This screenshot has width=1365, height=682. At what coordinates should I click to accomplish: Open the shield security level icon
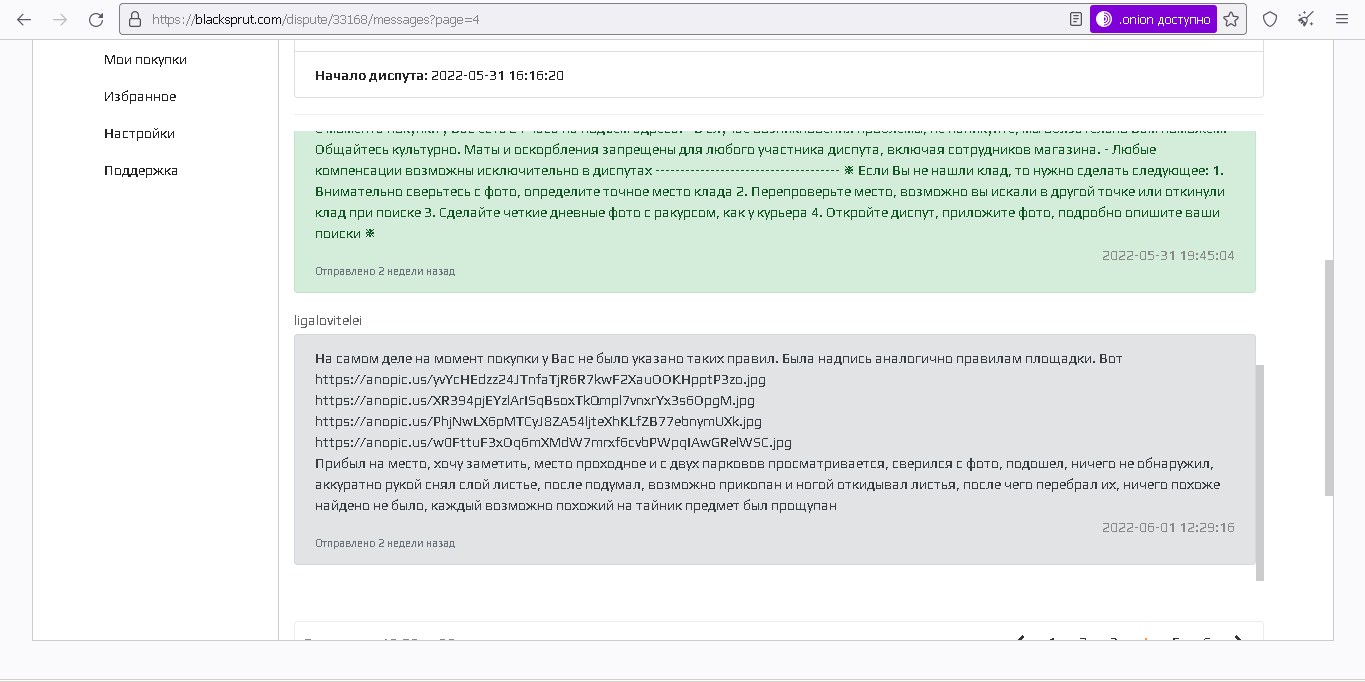1270,19
